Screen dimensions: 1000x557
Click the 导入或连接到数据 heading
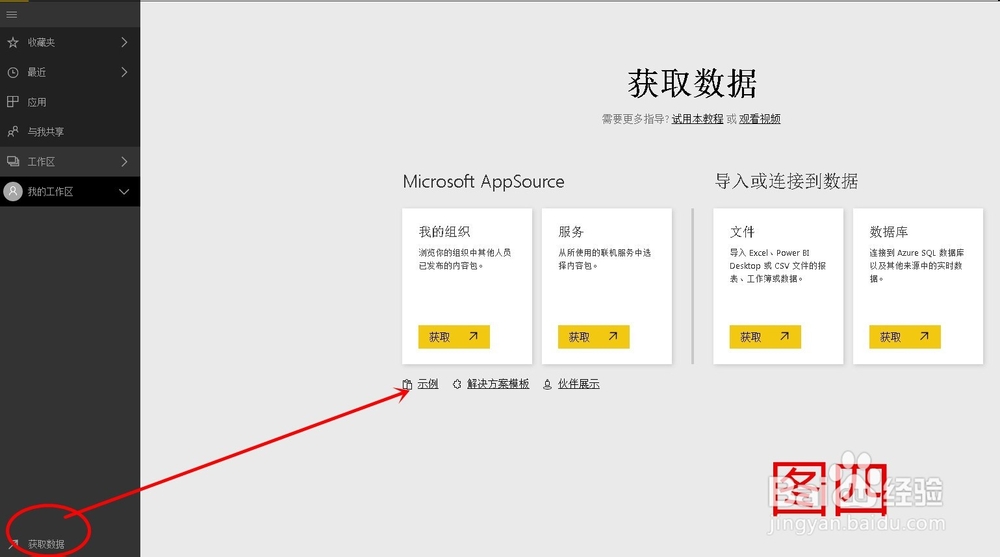pos(786,181)
